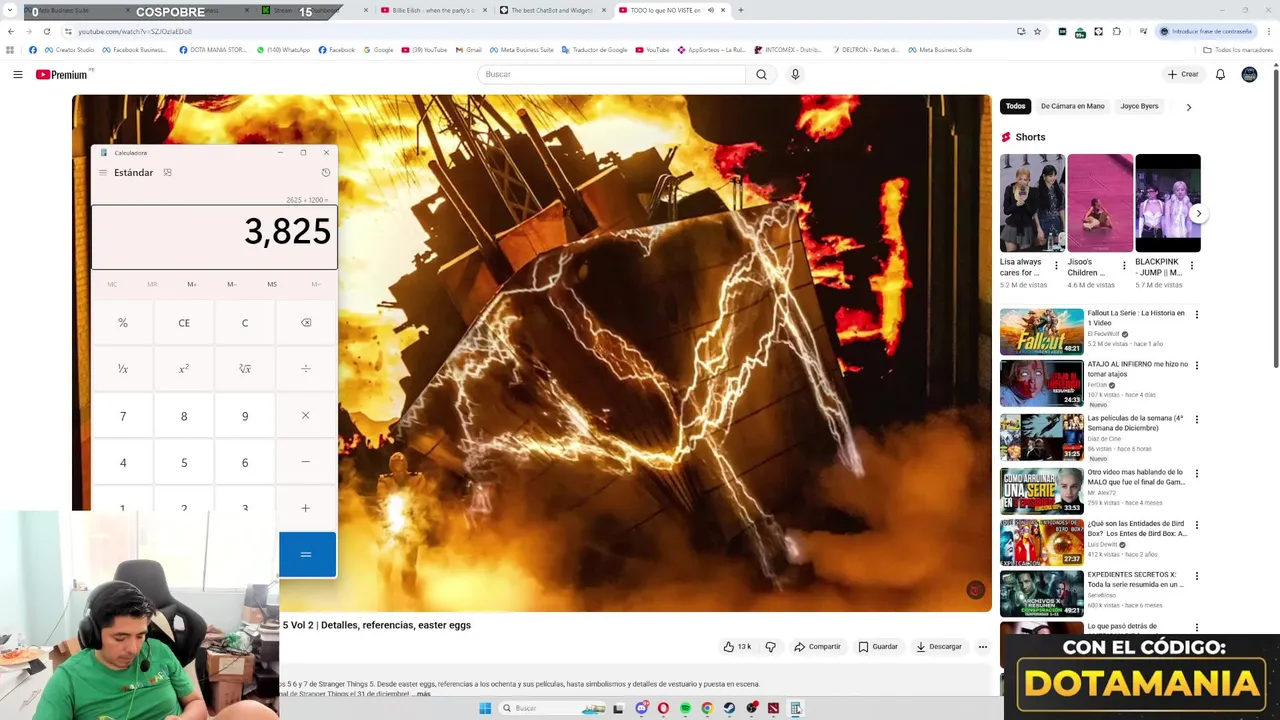Click the Calculator multiply key

click(x=306, y=416)
